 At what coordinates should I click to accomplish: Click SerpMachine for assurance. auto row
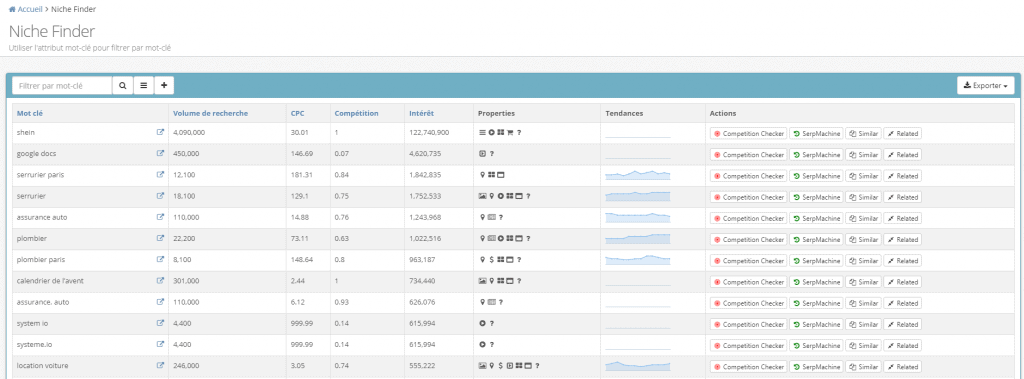point(816,303)
